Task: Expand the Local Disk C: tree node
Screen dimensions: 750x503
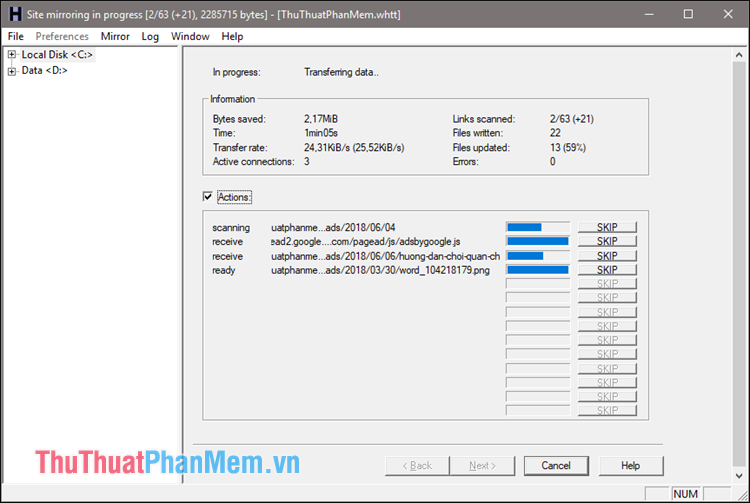Action: point(12,55)
